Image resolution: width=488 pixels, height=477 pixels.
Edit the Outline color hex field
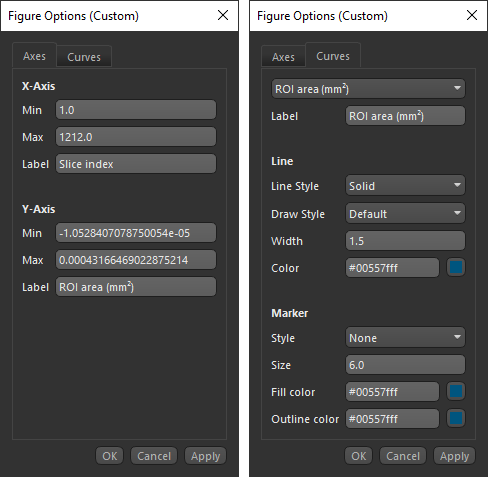(392, 419)
